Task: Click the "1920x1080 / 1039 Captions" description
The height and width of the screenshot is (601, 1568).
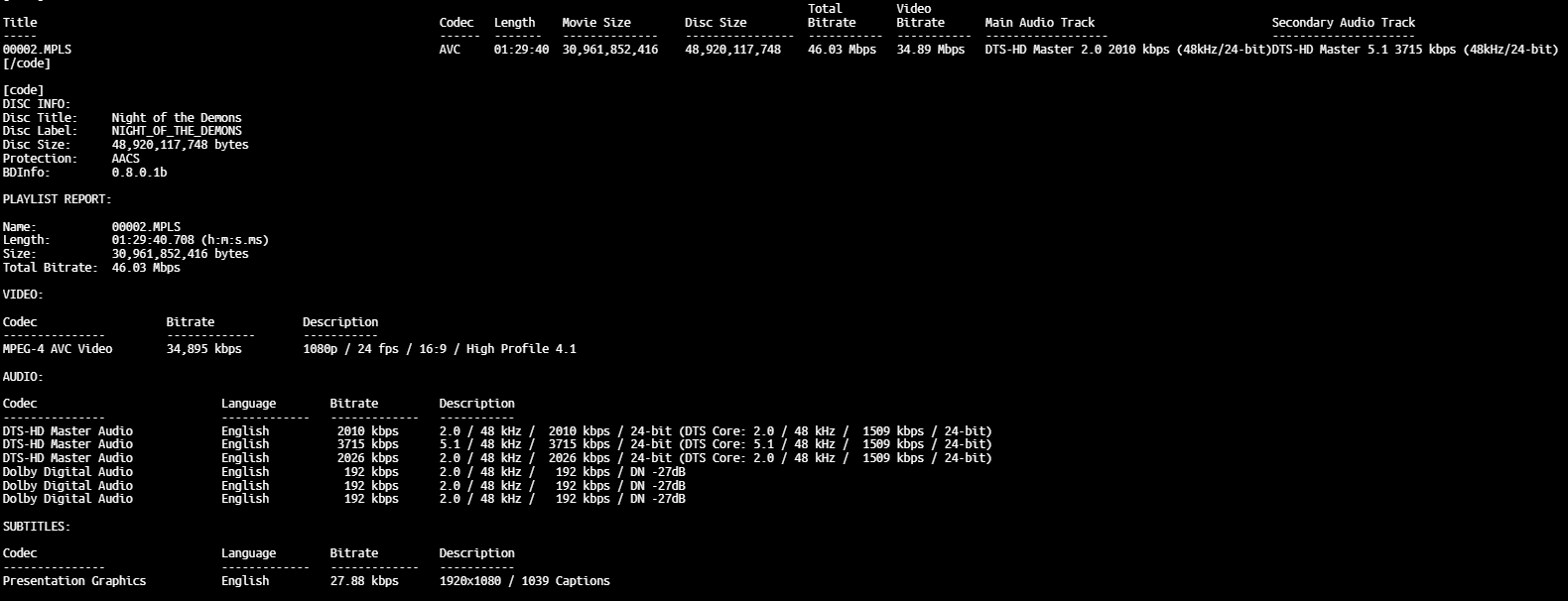Action: coord(524,581)
